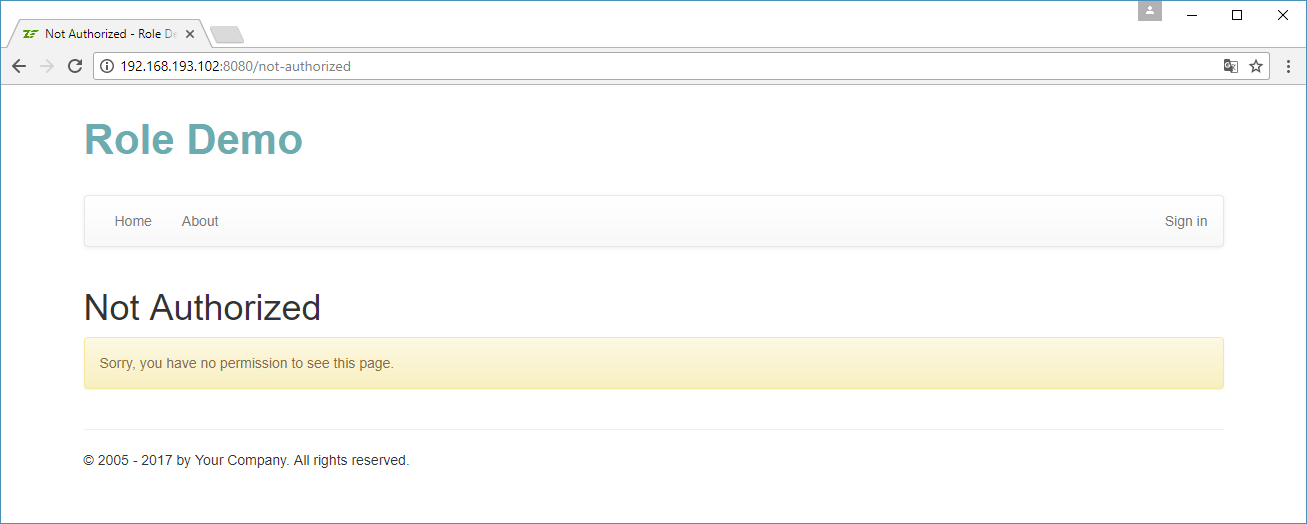The image size is (1307, 524).
Task: Maximize the browser window
Action: pyautogui.click(x=1237, y=15)
